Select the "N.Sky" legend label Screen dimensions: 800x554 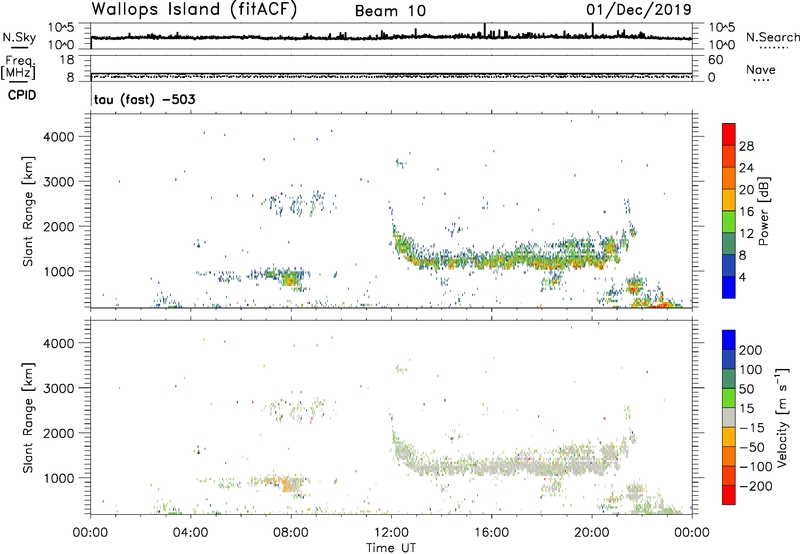19,37
